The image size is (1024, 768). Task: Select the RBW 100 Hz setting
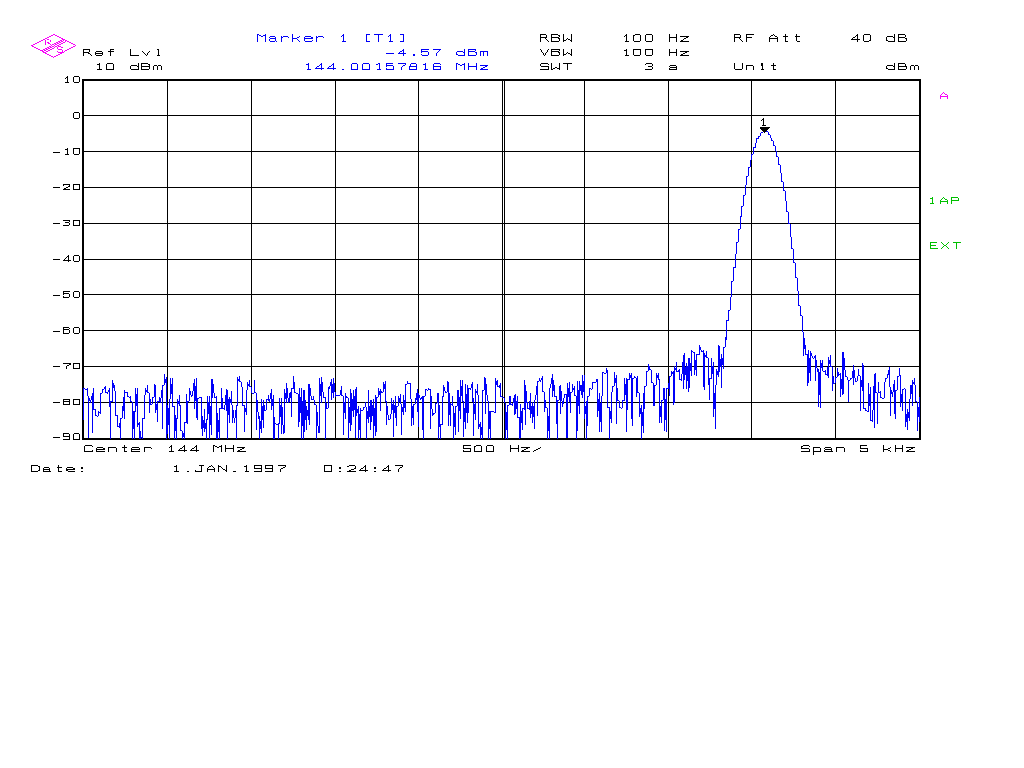614,38
